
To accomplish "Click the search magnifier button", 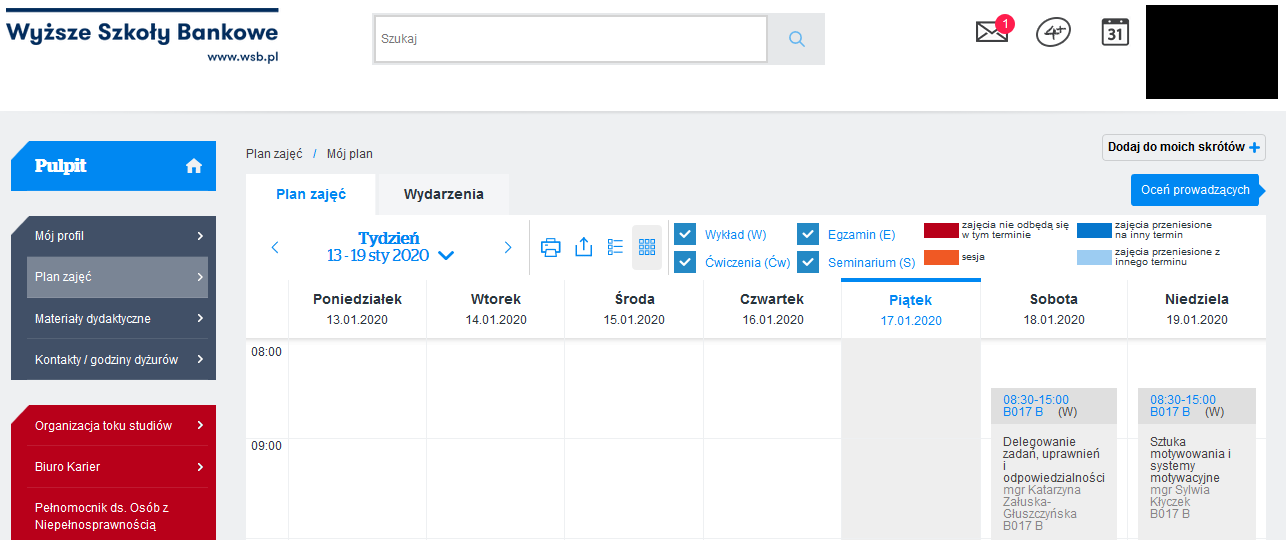I will pyautogui.click(x=796, y=39).
